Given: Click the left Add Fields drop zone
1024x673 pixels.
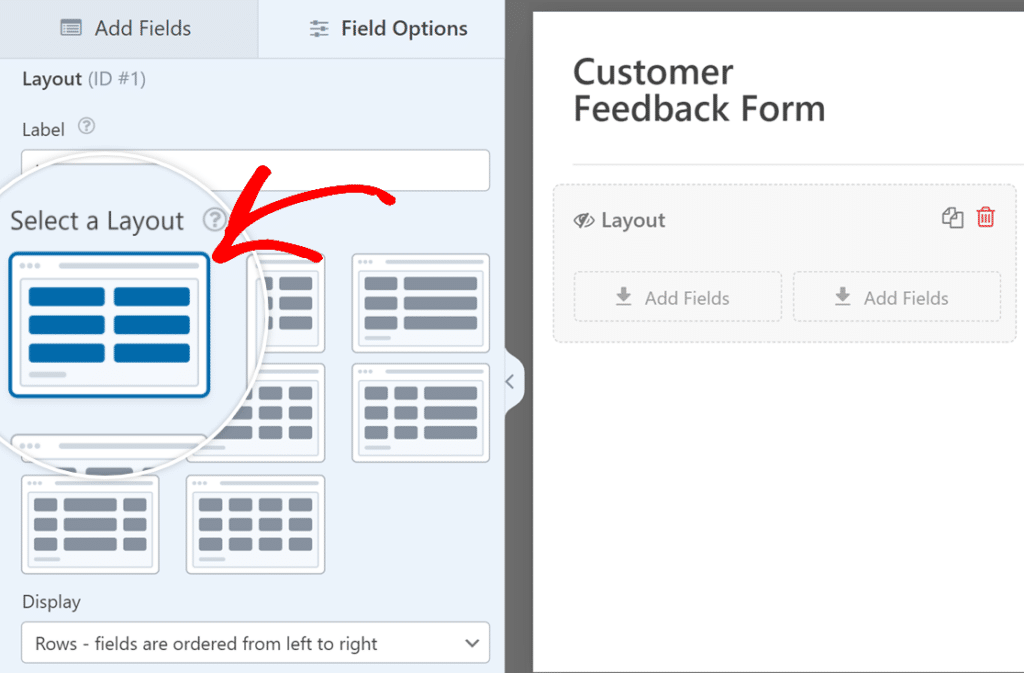Looking at the screenshot, I should click(677, 297).
